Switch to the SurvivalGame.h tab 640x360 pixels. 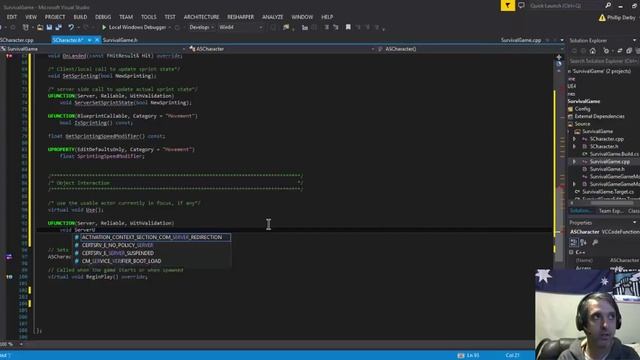click(120, 40)
